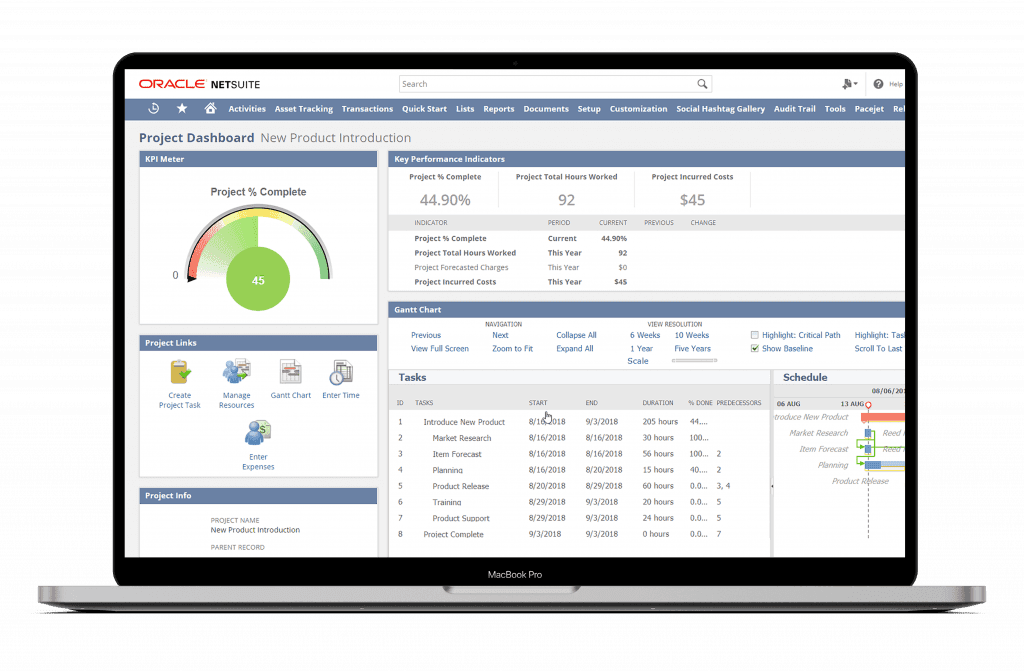This screenshot has height=671, width=1024.
Task: Open the Documents menu
Action: (x=546, y=109)
